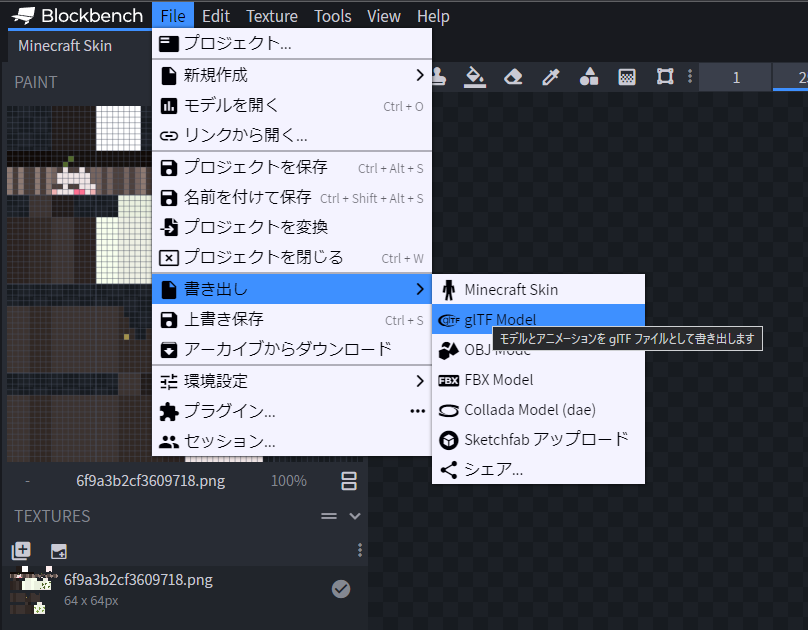Open the Edit menu
808x630 pixels.
[x=215, y=16]
